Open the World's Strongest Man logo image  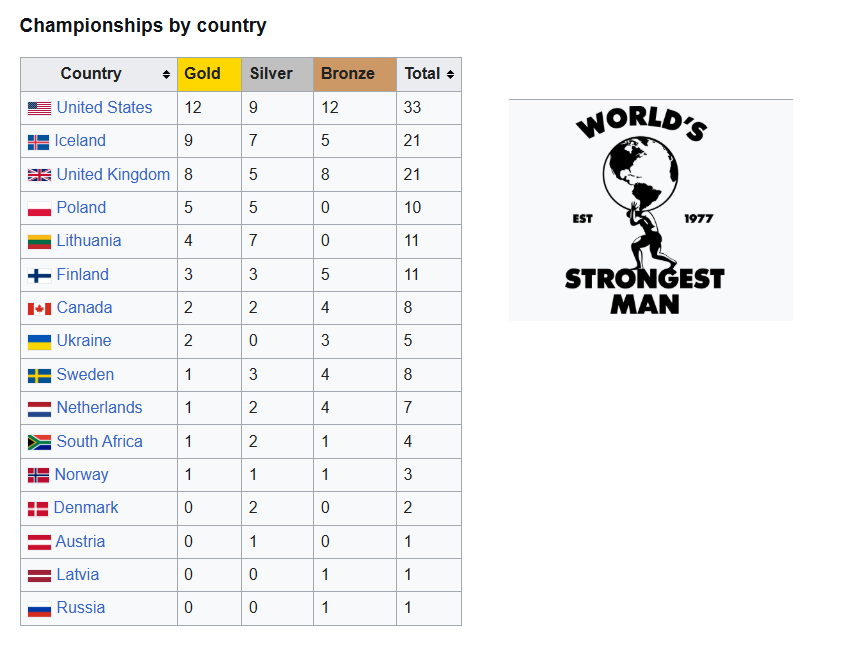tap(650, 210)
